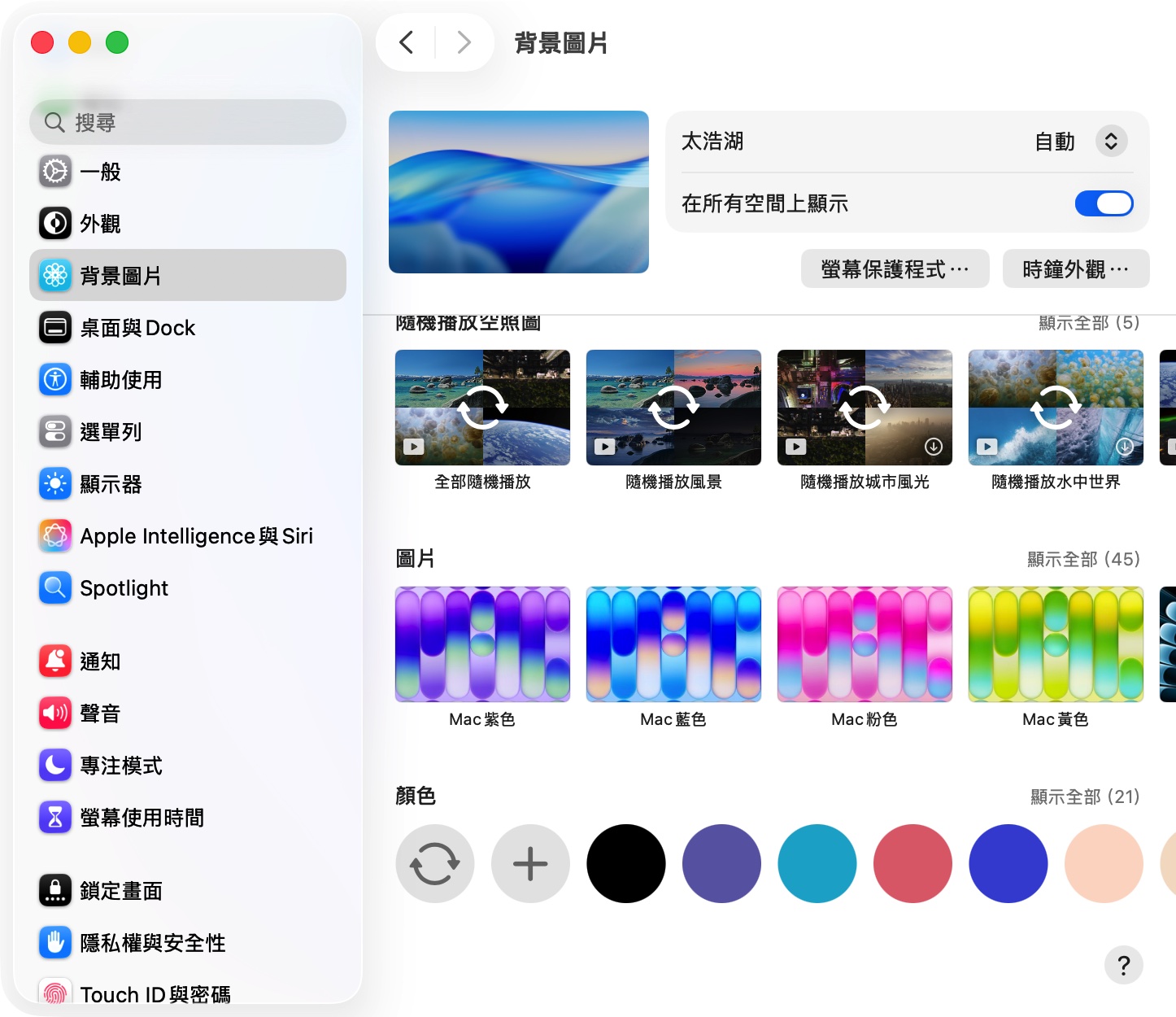
Task: Select the royal blue color swatch
Action: tap(1008, 863)
